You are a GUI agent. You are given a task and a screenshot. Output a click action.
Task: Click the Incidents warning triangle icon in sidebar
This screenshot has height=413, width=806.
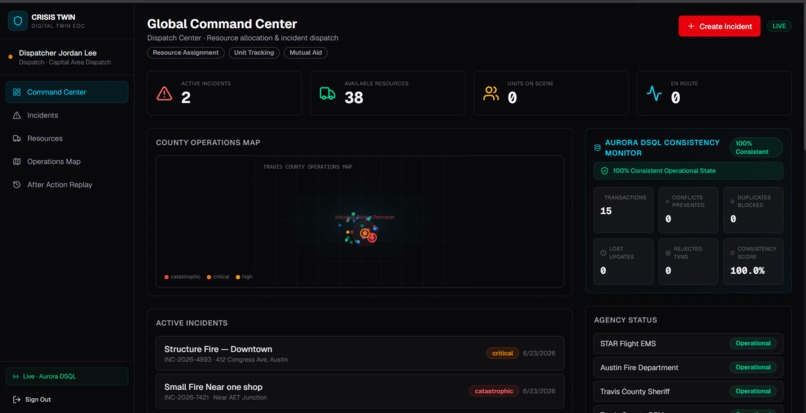pyautogui.click(x=16, y=115)
